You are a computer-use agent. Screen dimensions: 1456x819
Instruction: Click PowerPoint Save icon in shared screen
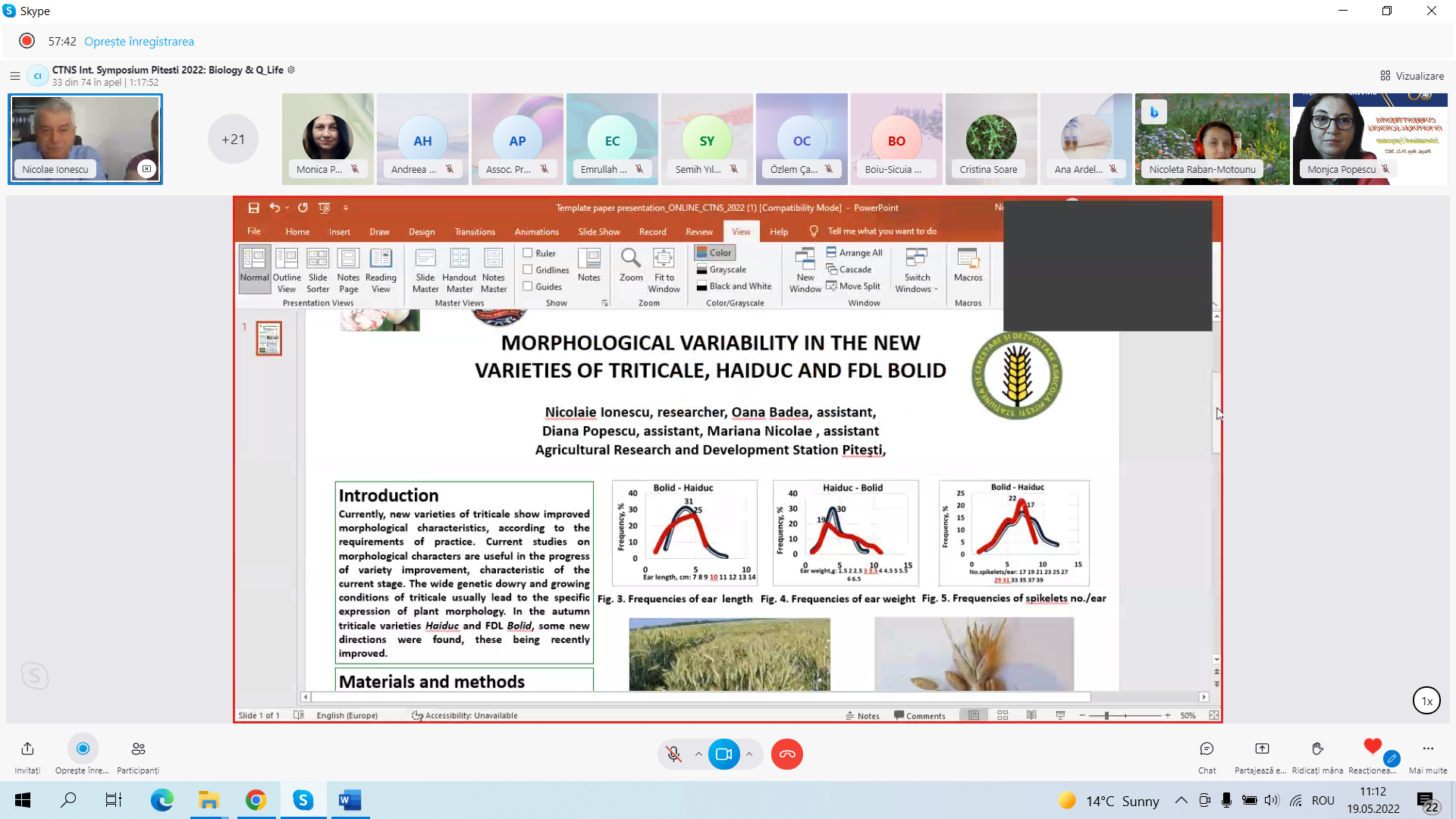pos(253,208)
